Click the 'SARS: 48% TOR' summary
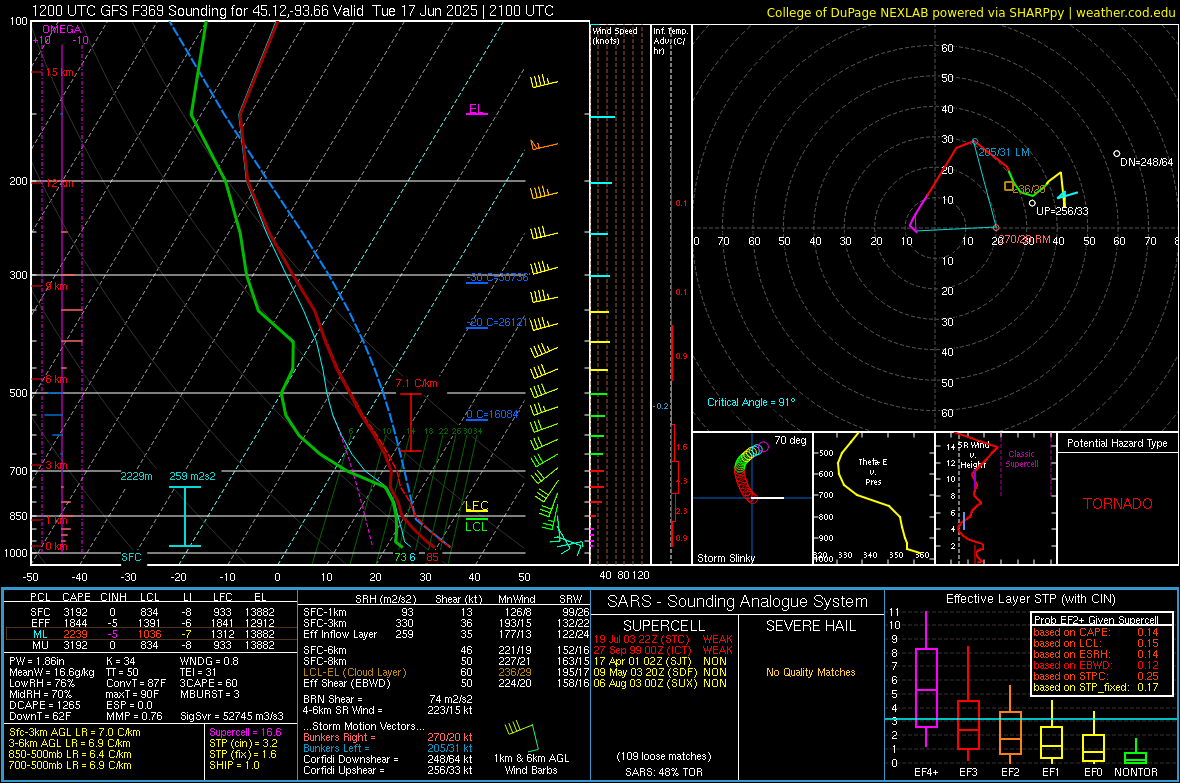Viewport: 1180px width, 783px height. [663, 772]
